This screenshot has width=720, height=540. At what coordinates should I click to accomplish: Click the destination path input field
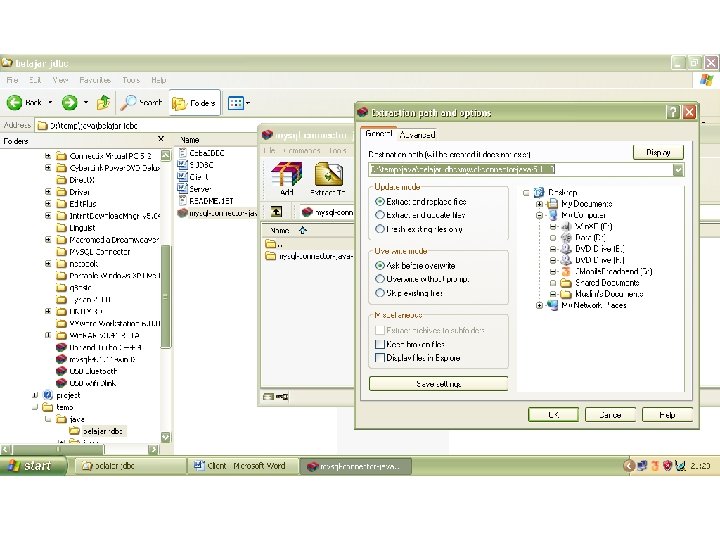point(521,170)
